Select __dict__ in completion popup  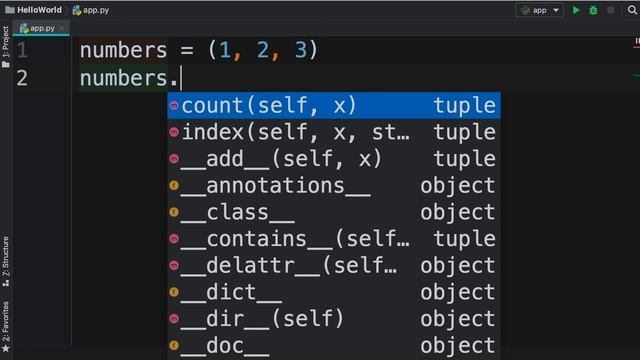334,292
